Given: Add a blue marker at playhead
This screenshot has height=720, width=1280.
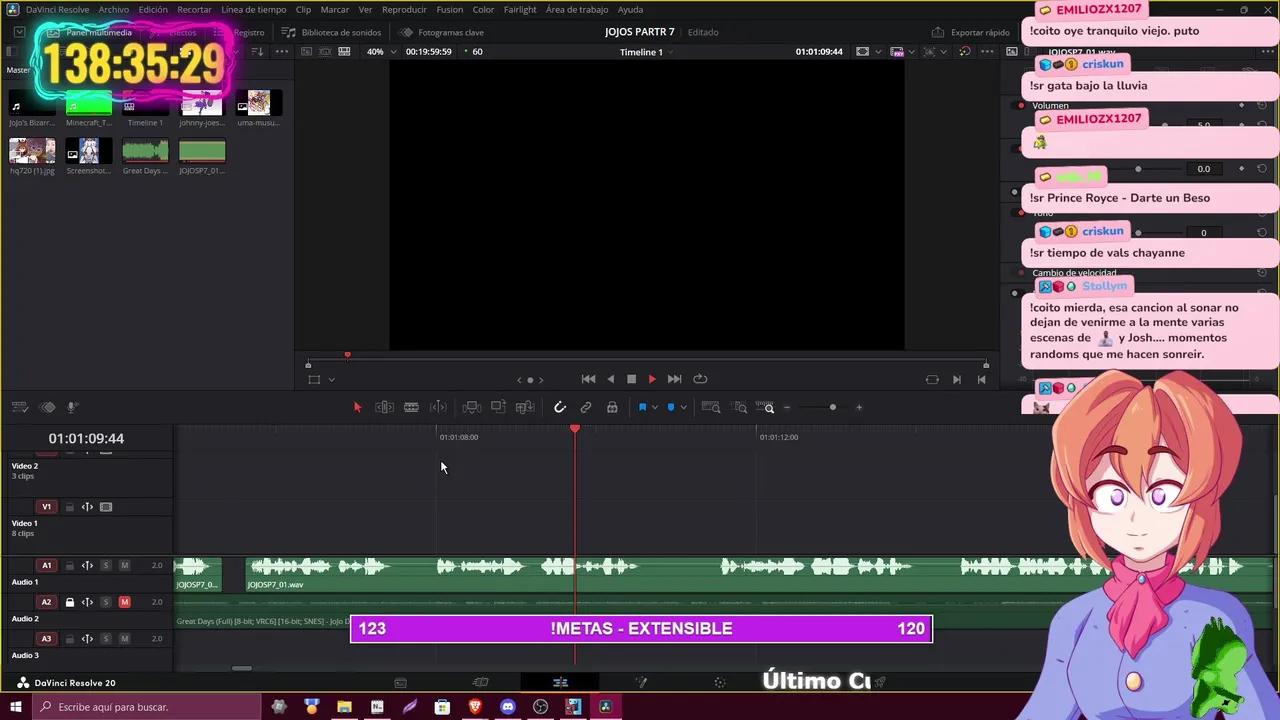Looking at the screenshot, I should coord(671,407).
